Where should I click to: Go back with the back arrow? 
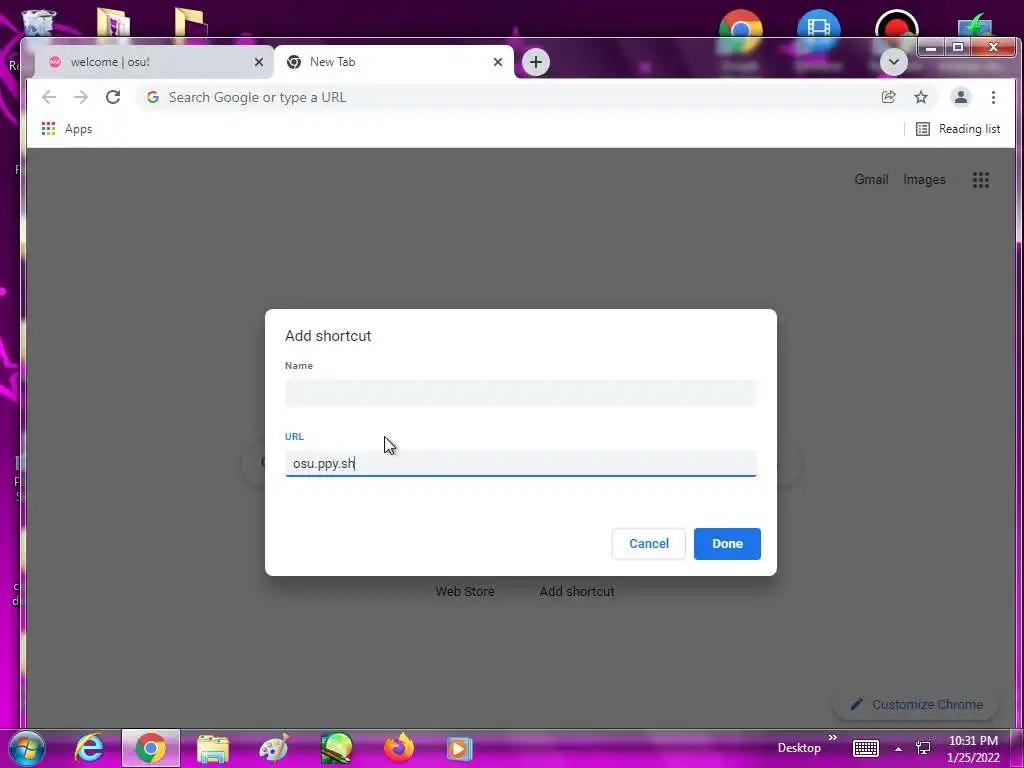click(x=49, y=97)
